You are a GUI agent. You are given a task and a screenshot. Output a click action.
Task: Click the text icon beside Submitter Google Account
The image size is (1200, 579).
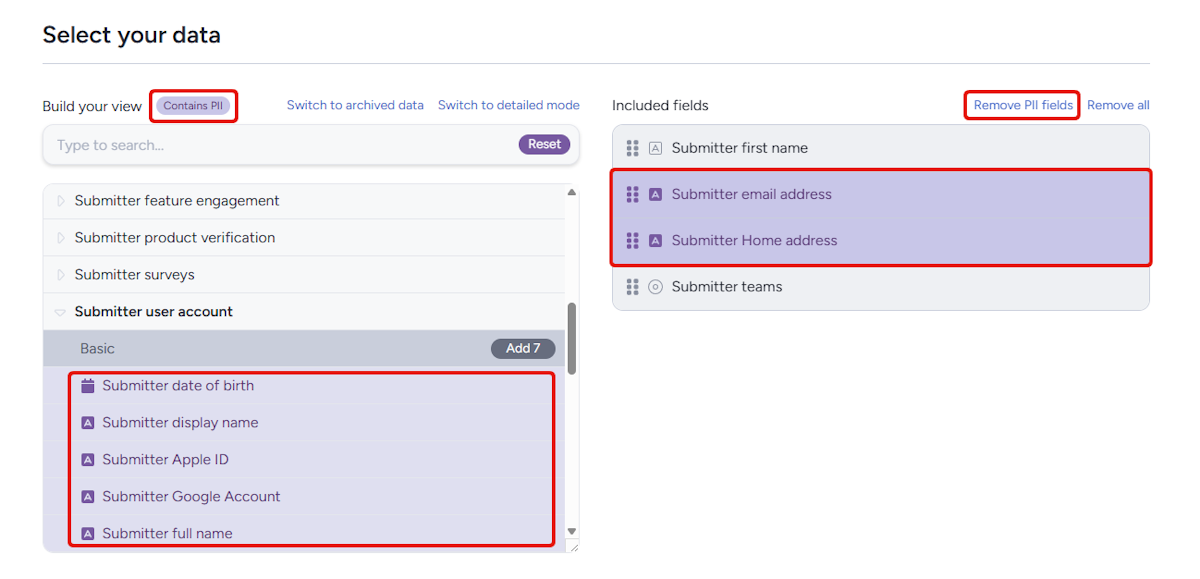coord(88,497)
